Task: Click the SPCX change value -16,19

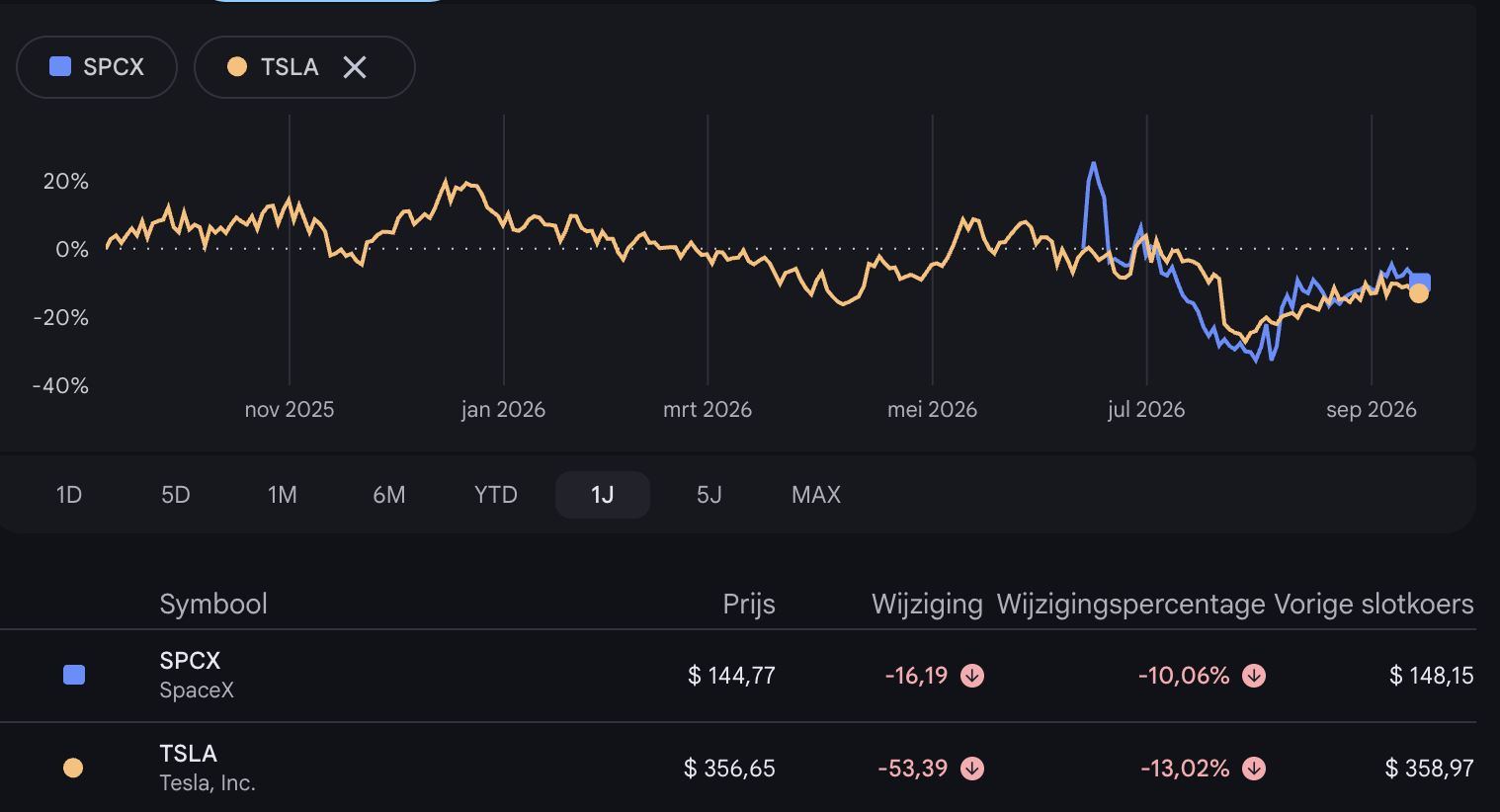Action: click(x=916, y=676)
